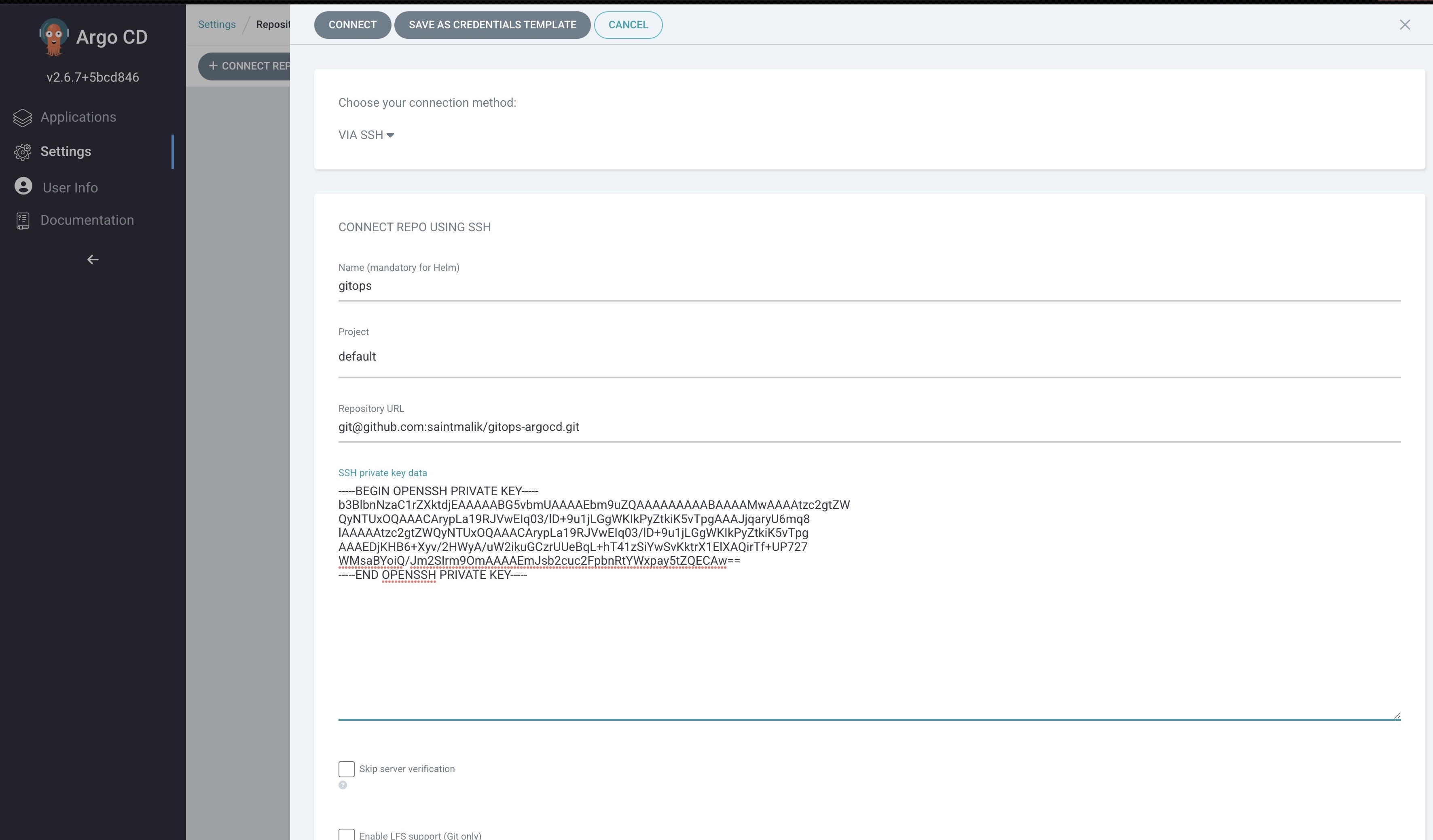Click the 'Choose your connection method:' label
Screen dimensions: 1433x840
tap(427, 103)
